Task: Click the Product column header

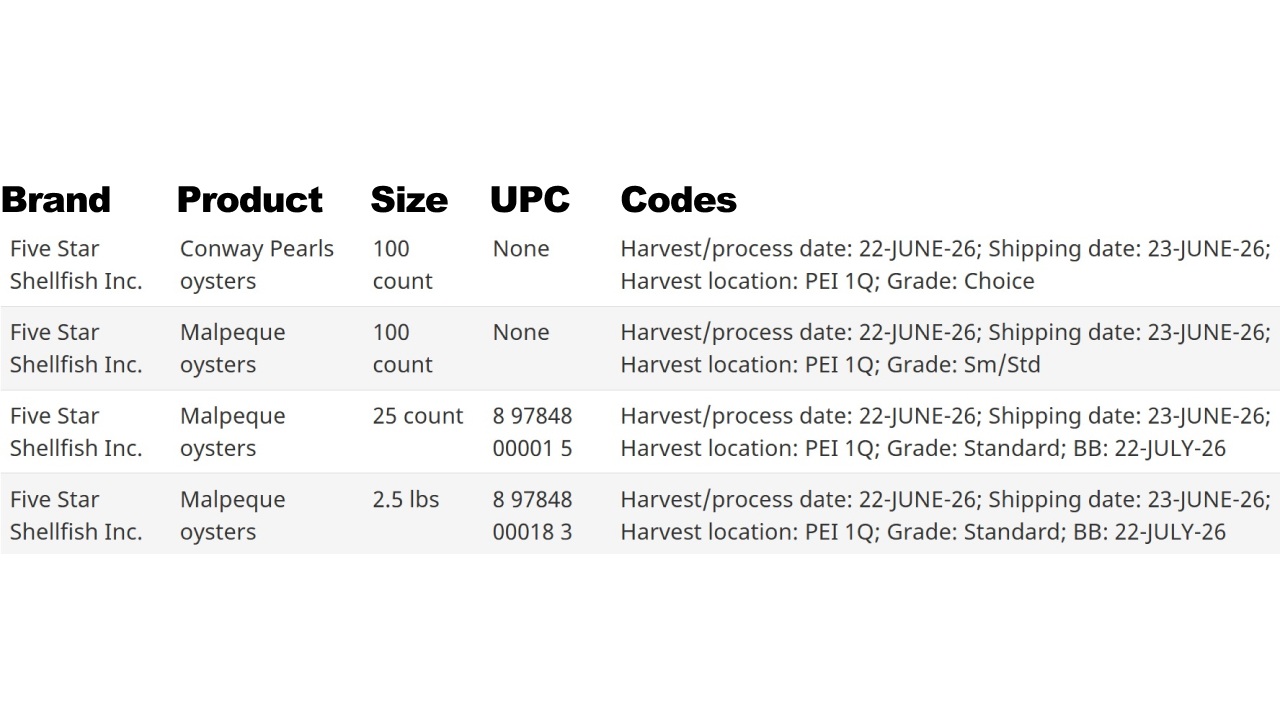Action: [250, 200]
